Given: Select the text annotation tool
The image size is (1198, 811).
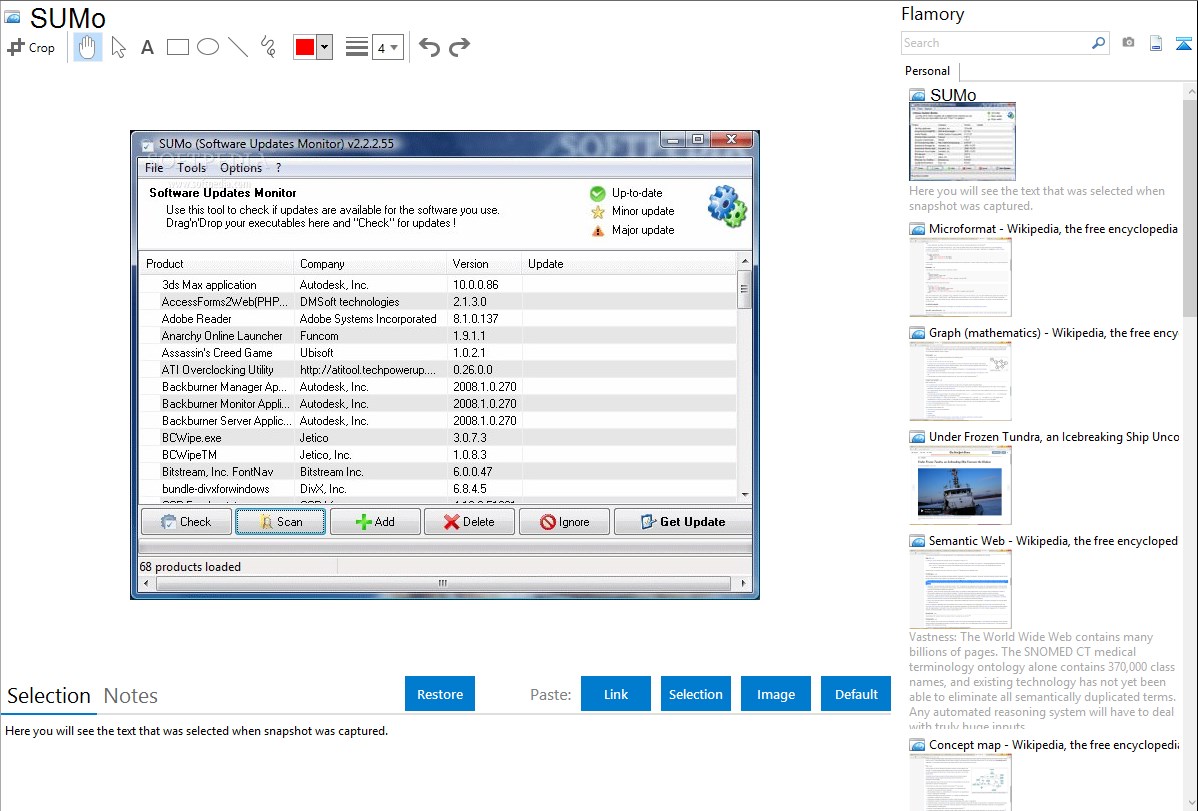Looking at the screenshot, I should pos(147,47).
